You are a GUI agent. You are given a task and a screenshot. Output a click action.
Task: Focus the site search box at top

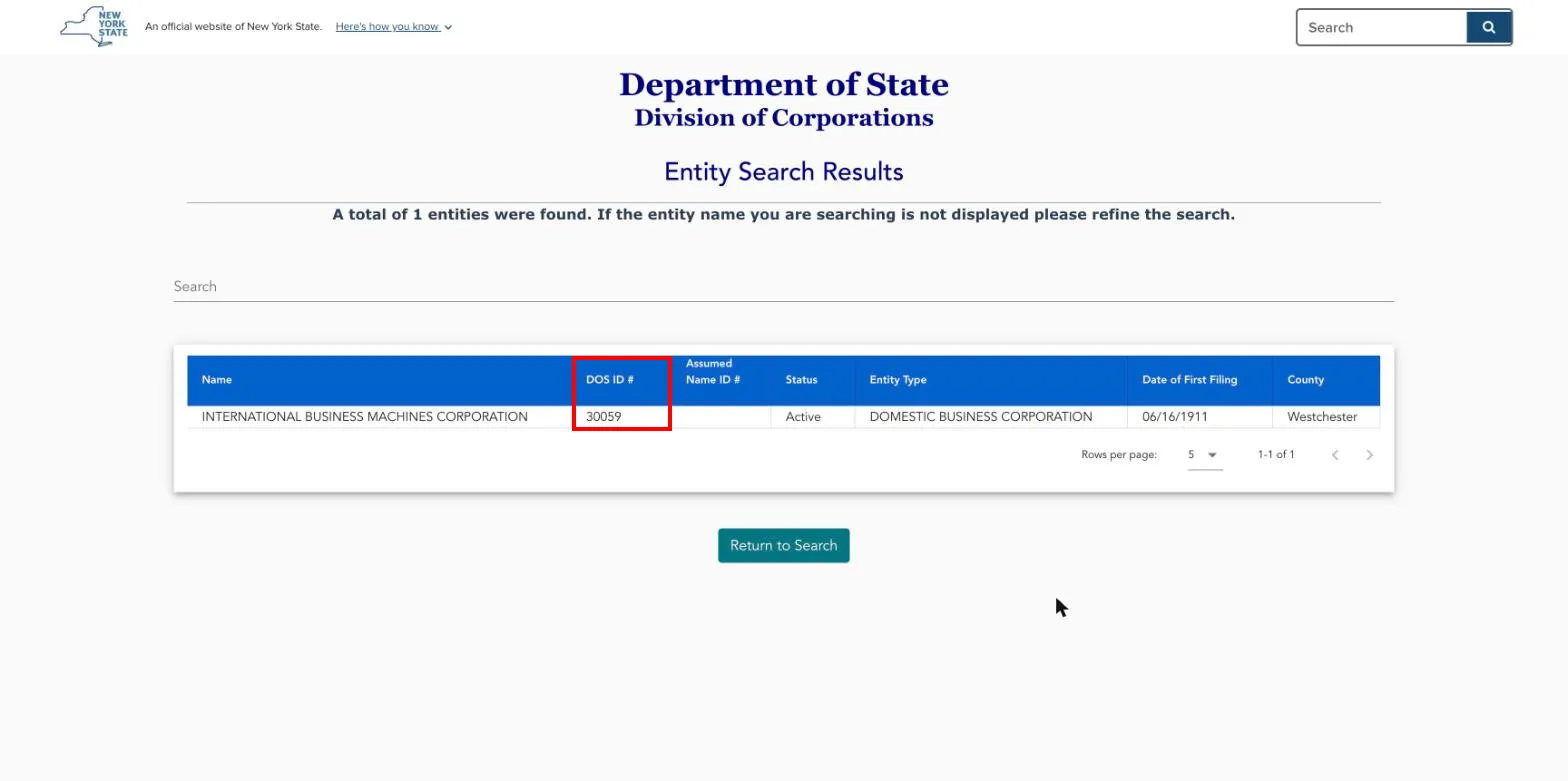(x=1382, y=27)
